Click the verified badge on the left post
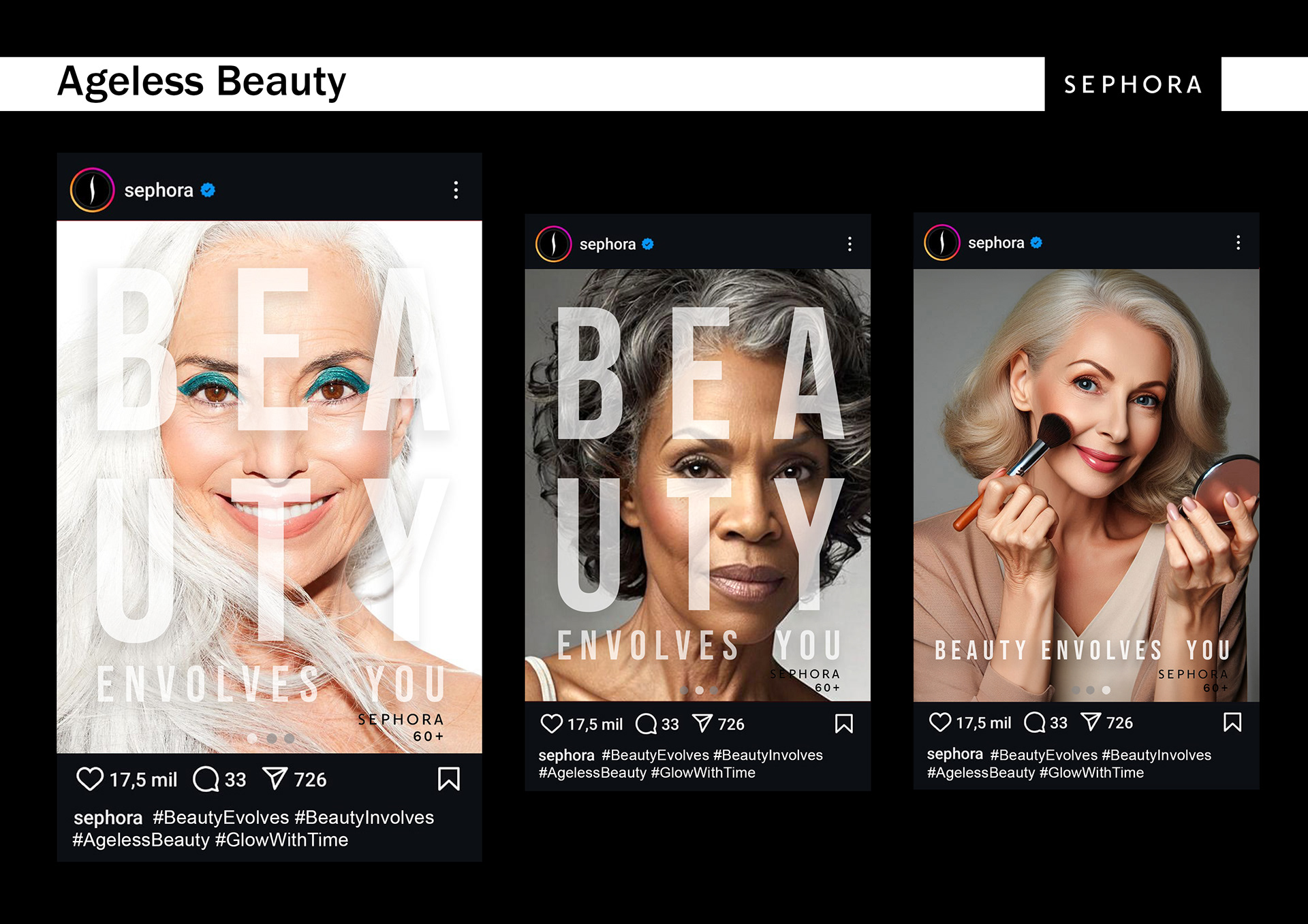Image resolution: width=1308 pixels, height=924 pixels. click(208, 190)
